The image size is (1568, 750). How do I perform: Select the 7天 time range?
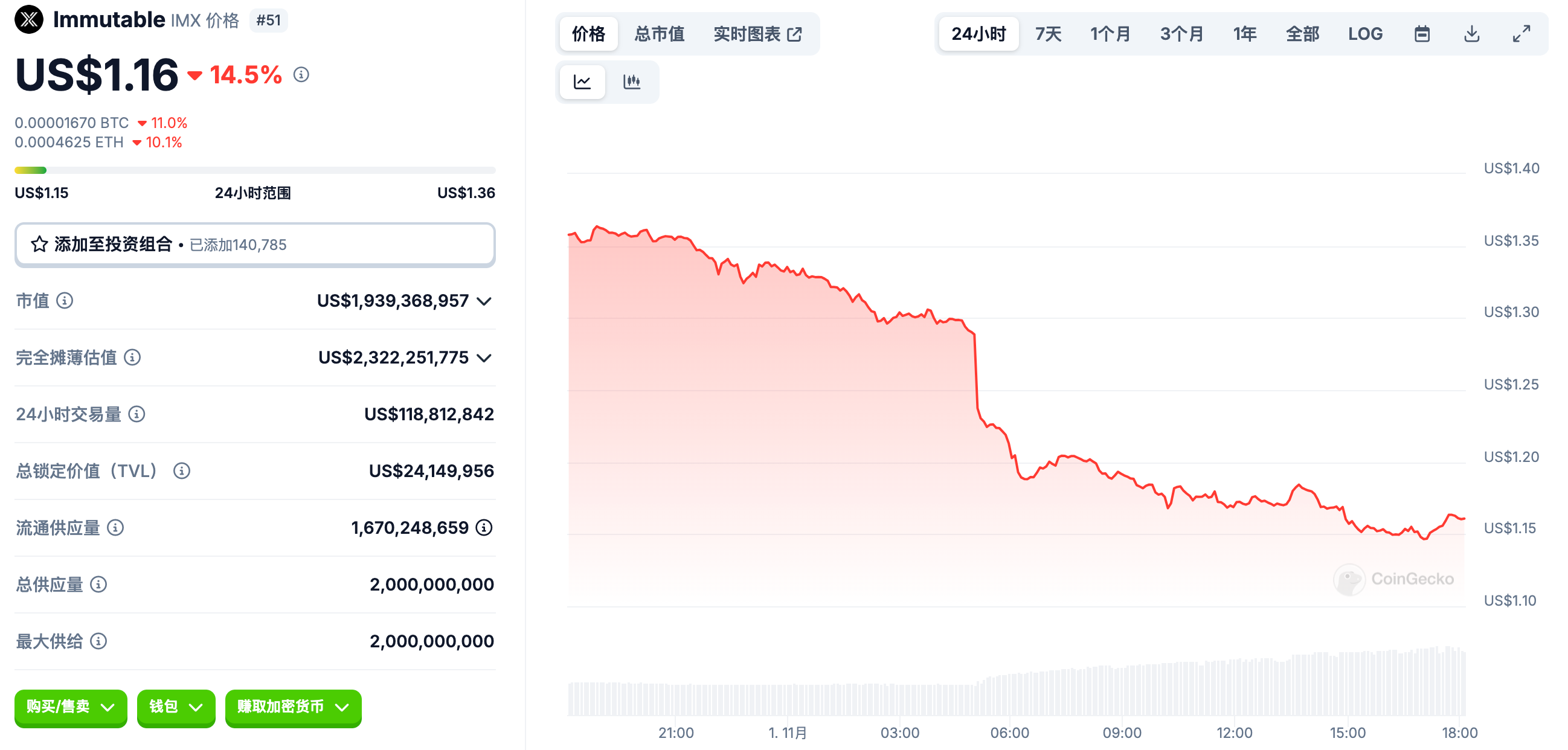[1048, 34]
